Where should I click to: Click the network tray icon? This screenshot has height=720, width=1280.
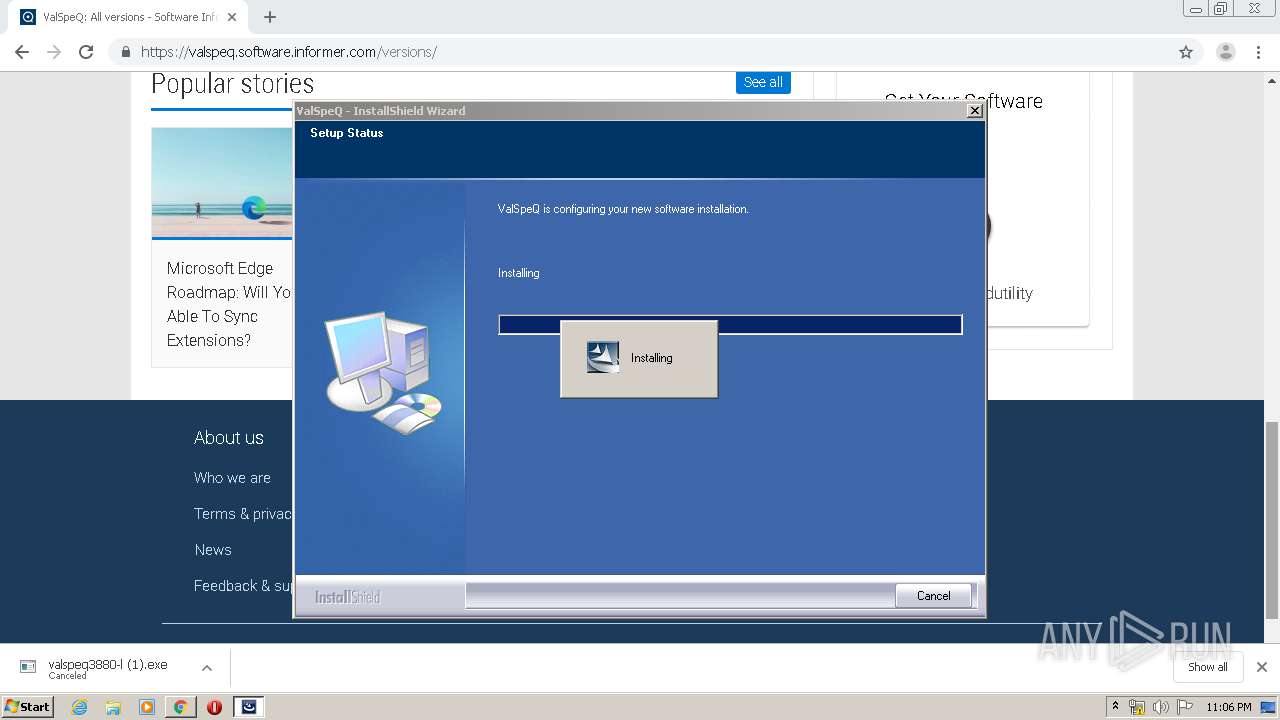pos(1137,707)
